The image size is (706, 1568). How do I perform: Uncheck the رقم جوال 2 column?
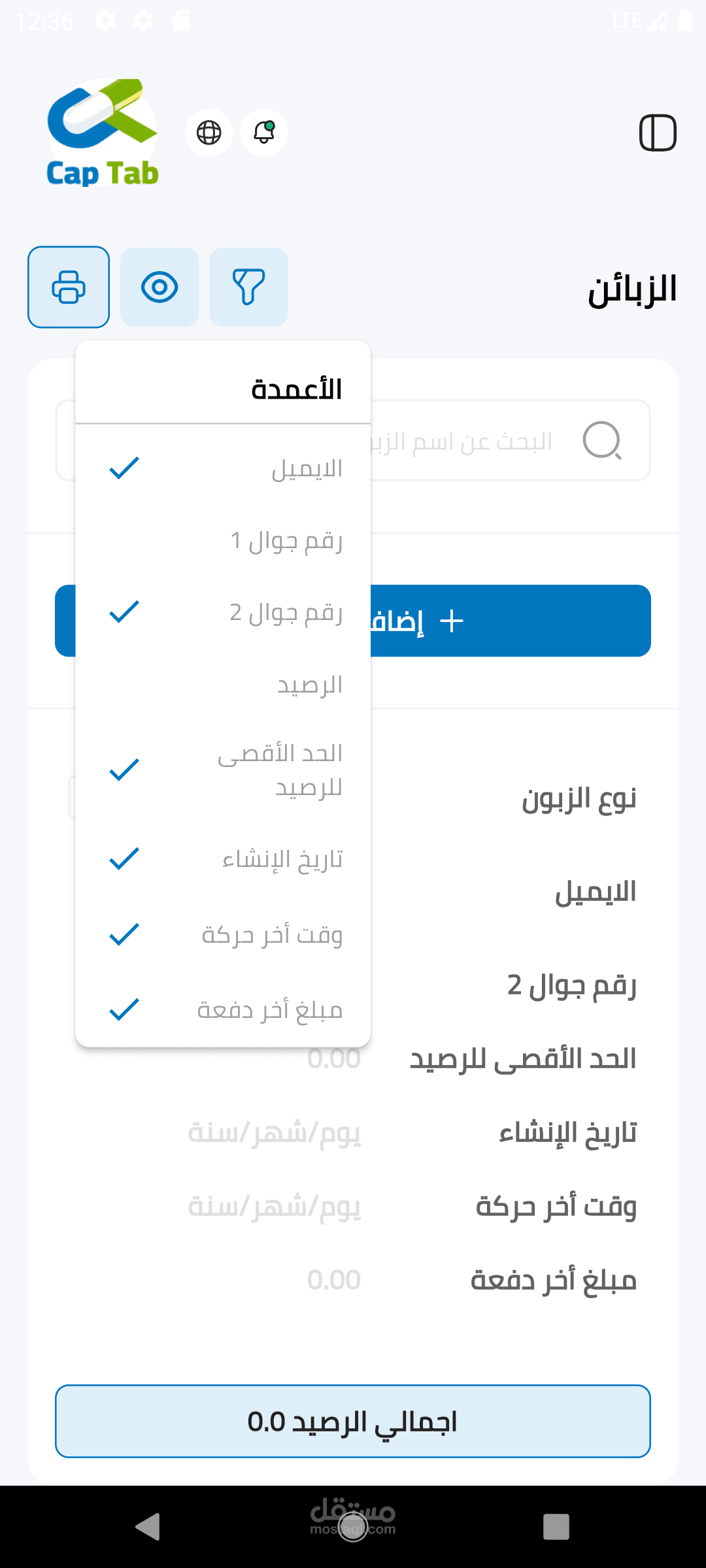224,613
